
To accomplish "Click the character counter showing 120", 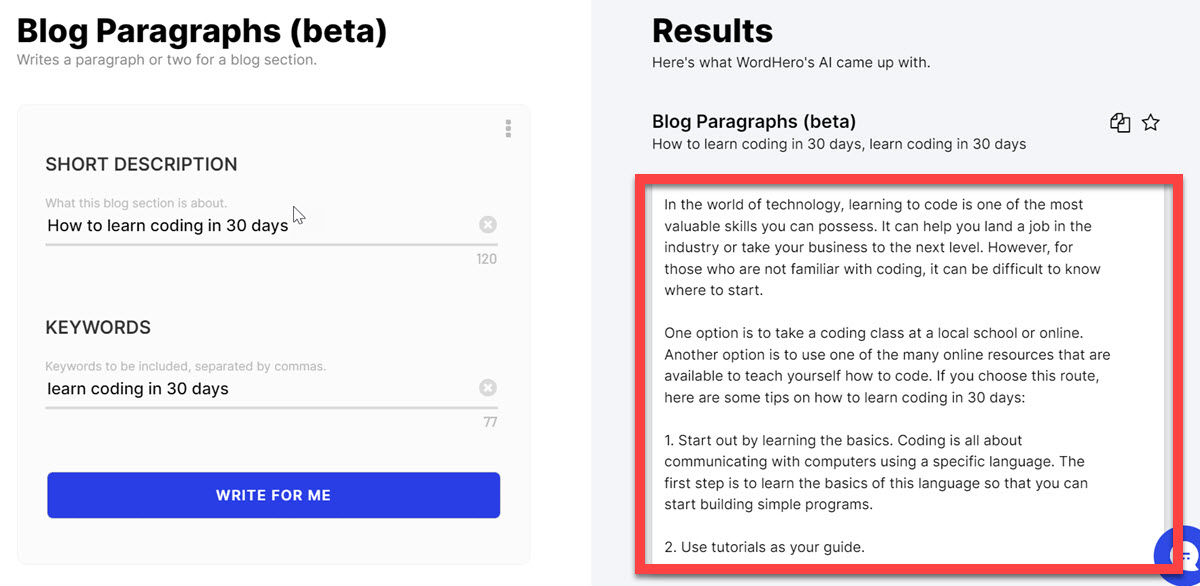I will coord(486,258).
